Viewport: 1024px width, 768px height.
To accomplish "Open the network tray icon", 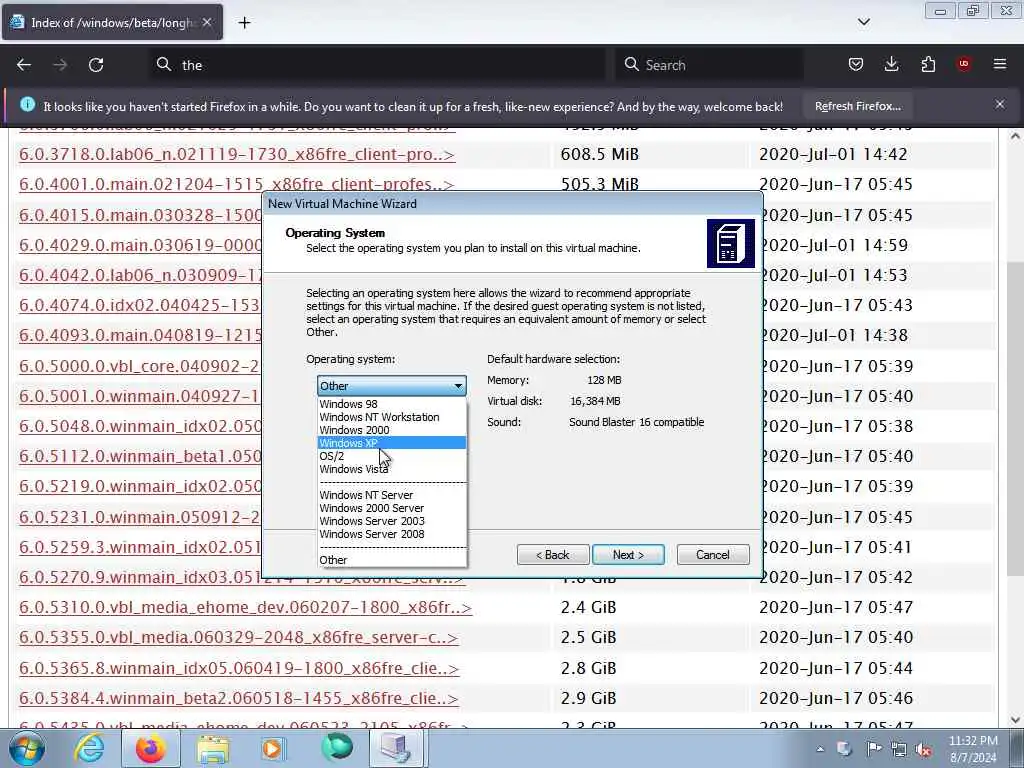I will [x=899, y=750].
